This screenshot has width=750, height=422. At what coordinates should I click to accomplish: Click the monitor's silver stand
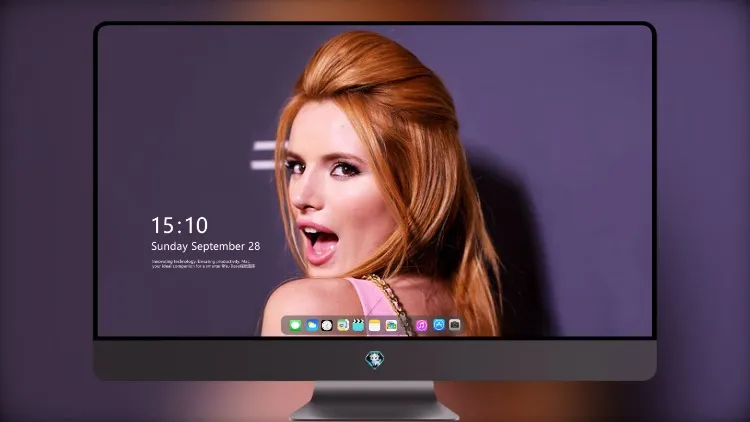point(375,401)
